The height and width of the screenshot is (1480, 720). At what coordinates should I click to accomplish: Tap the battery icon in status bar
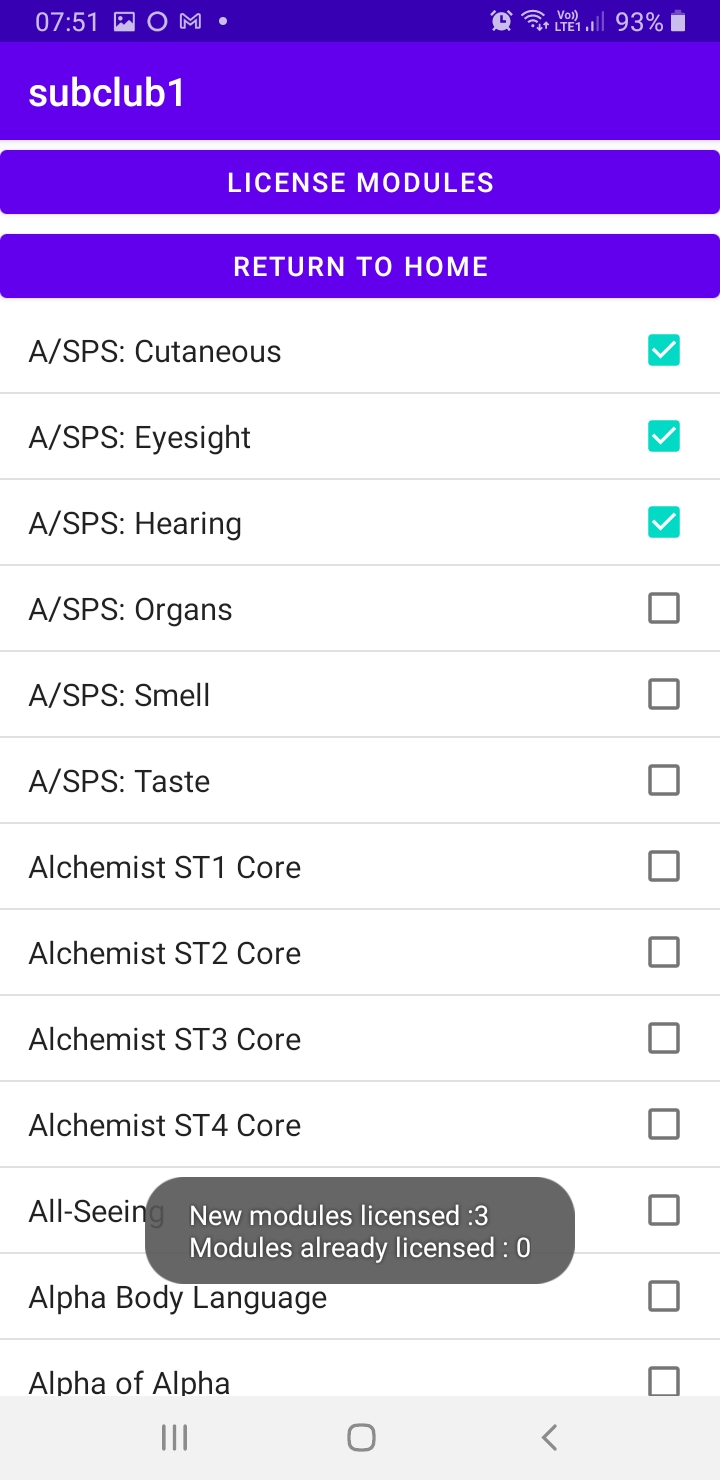[678, 21]
